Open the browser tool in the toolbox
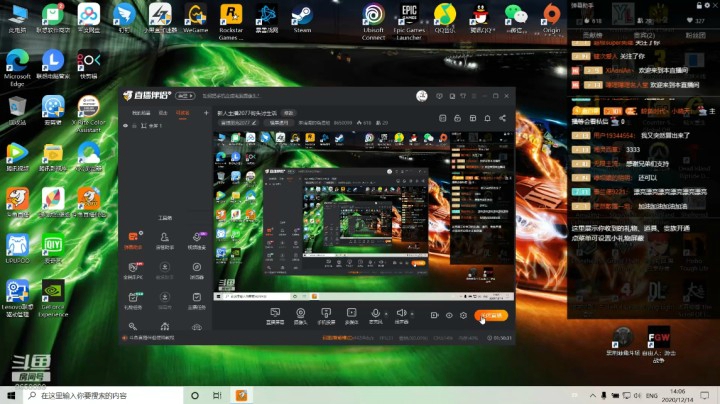Viewport: 720px width, 404px height. click(x=197, y=271)
